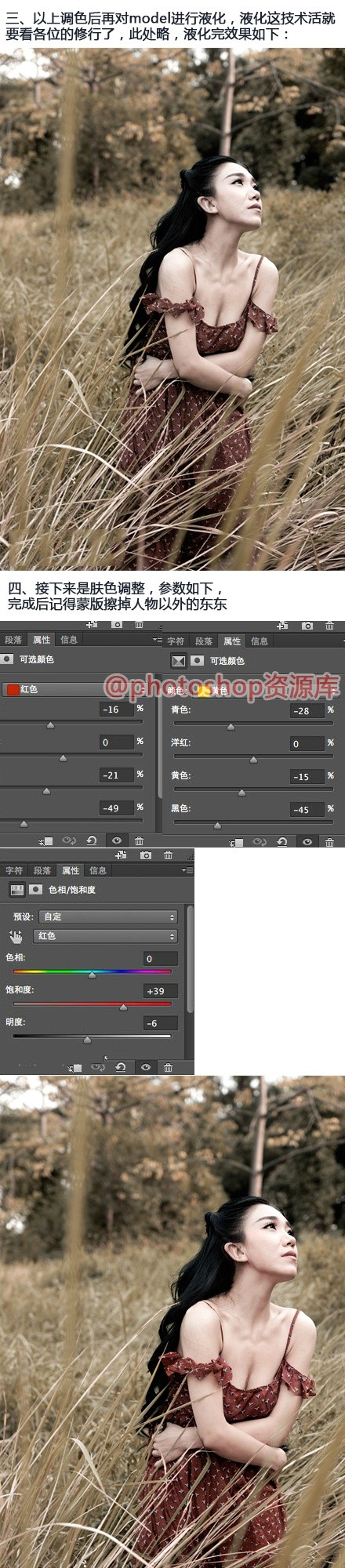
Task: Click camera icon above the Hue/Saturation panel
Action: 145,855
